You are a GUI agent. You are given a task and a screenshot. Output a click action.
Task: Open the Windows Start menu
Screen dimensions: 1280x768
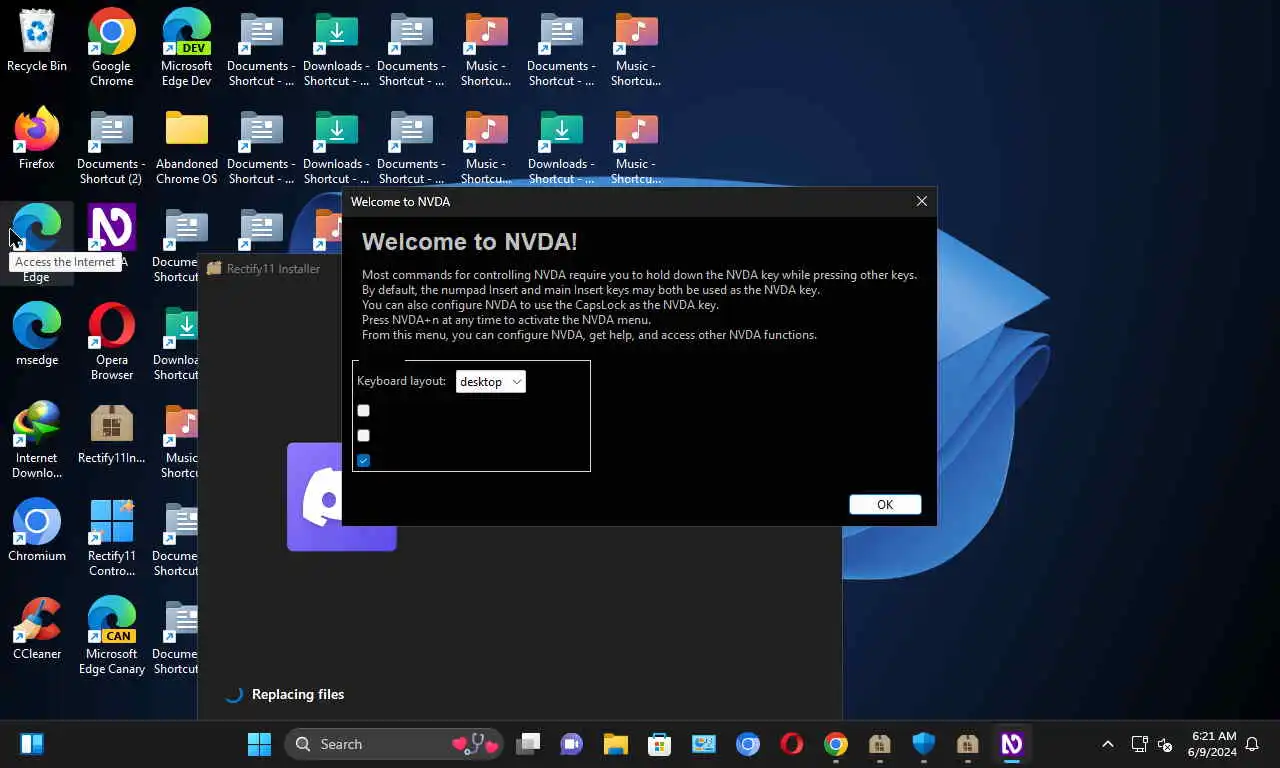259,744
